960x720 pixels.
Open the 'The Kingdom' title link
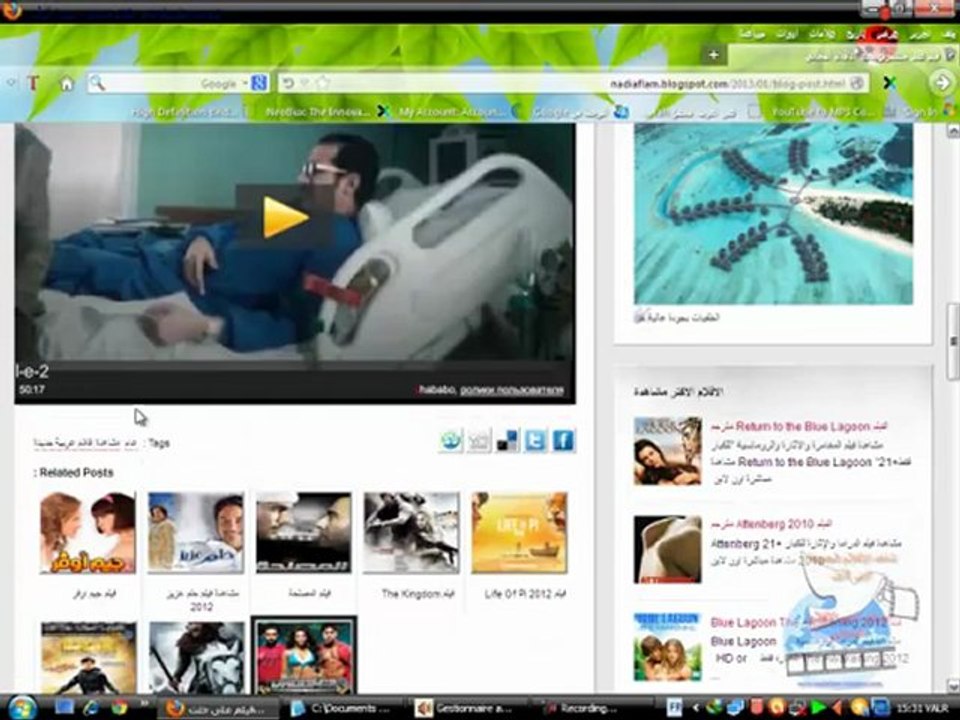click(x=418, y=594)
